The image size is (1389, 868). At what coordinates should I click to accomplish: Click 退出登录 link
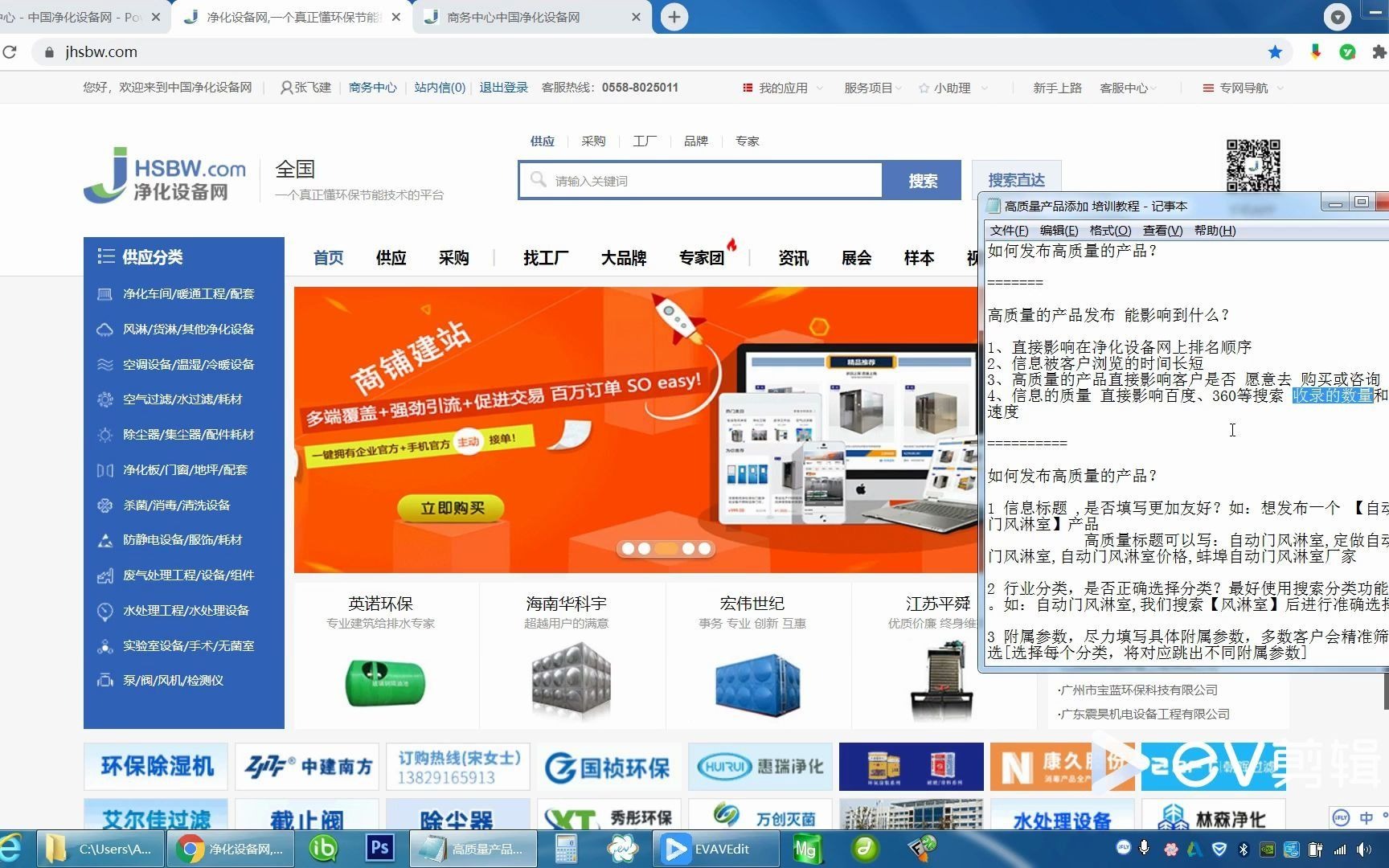(503, 88)
